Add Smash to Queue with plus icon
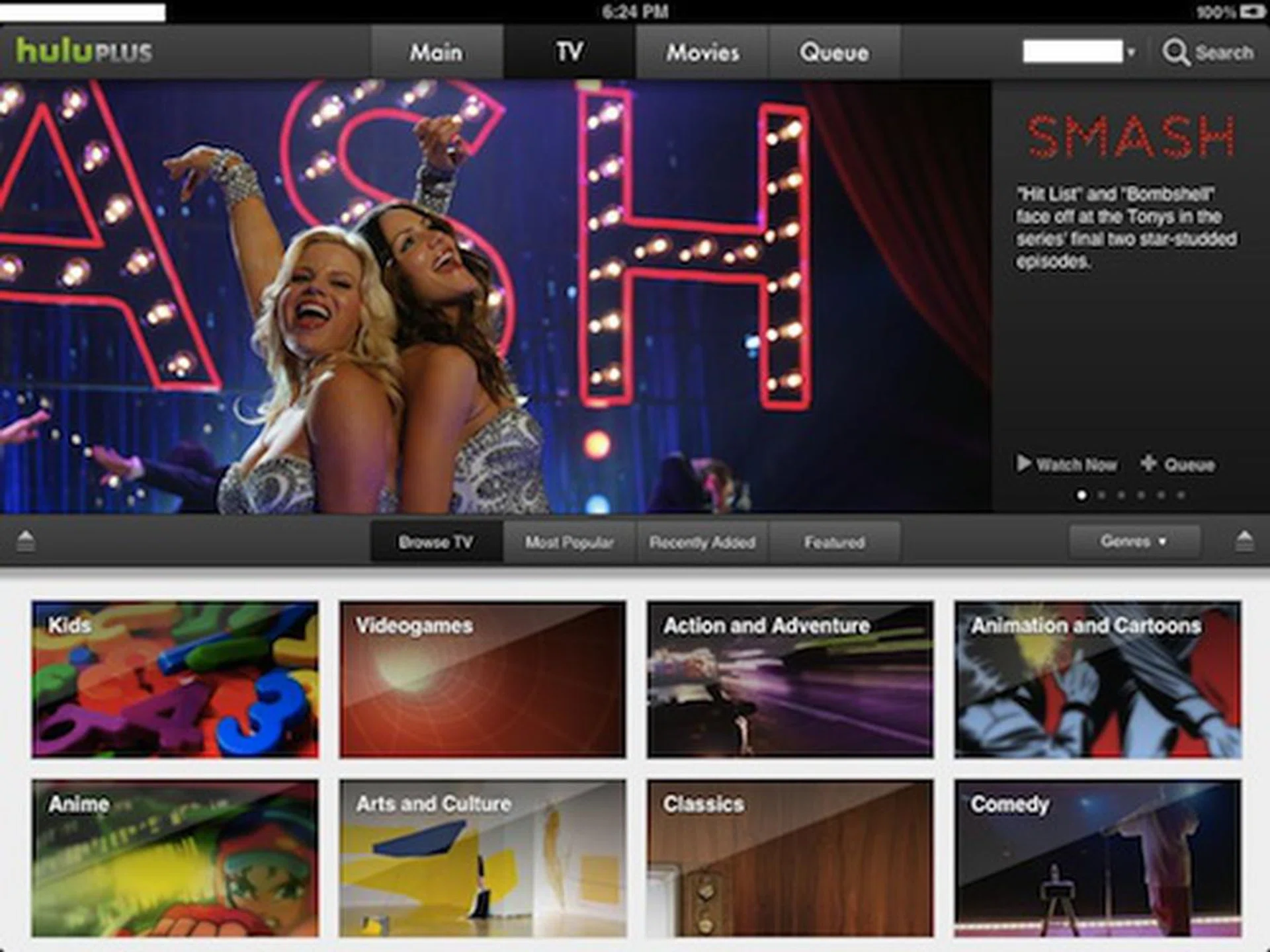The height and width of the screenshot is (952, 1270). [x=1149, y=463]
